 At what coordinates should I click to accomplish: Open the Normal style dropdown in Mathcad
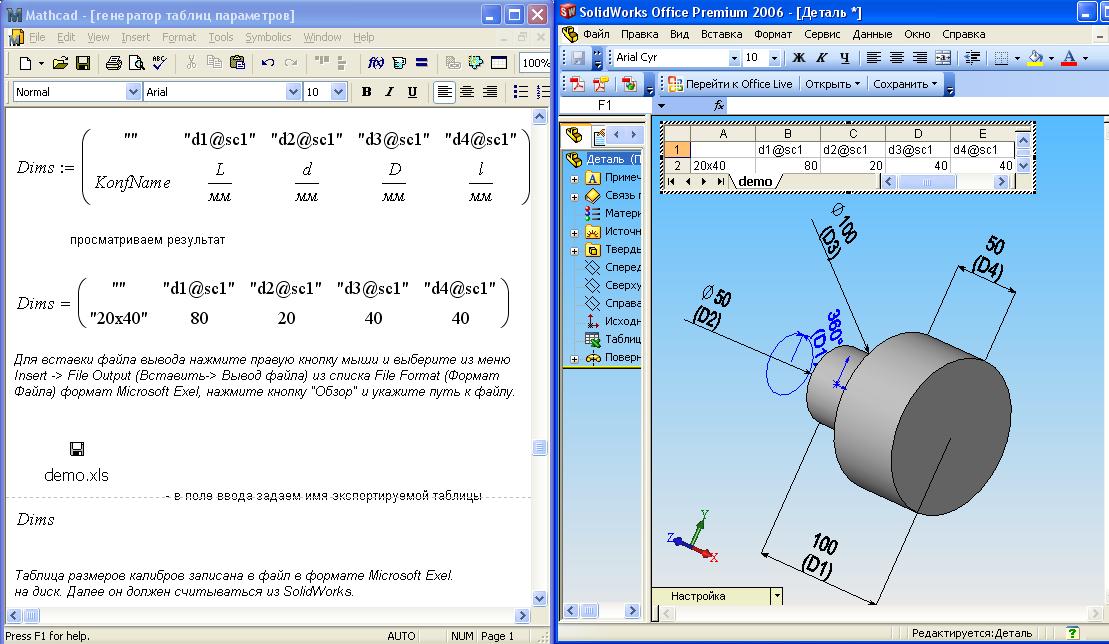(x=133, y=92)
